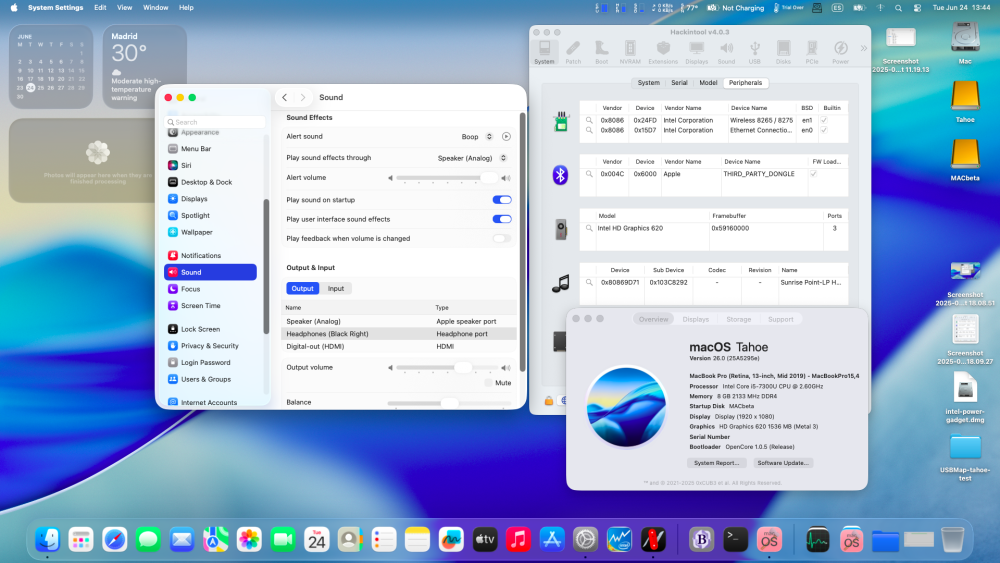Open the Sound section in Hackintool toolbar

726,52
